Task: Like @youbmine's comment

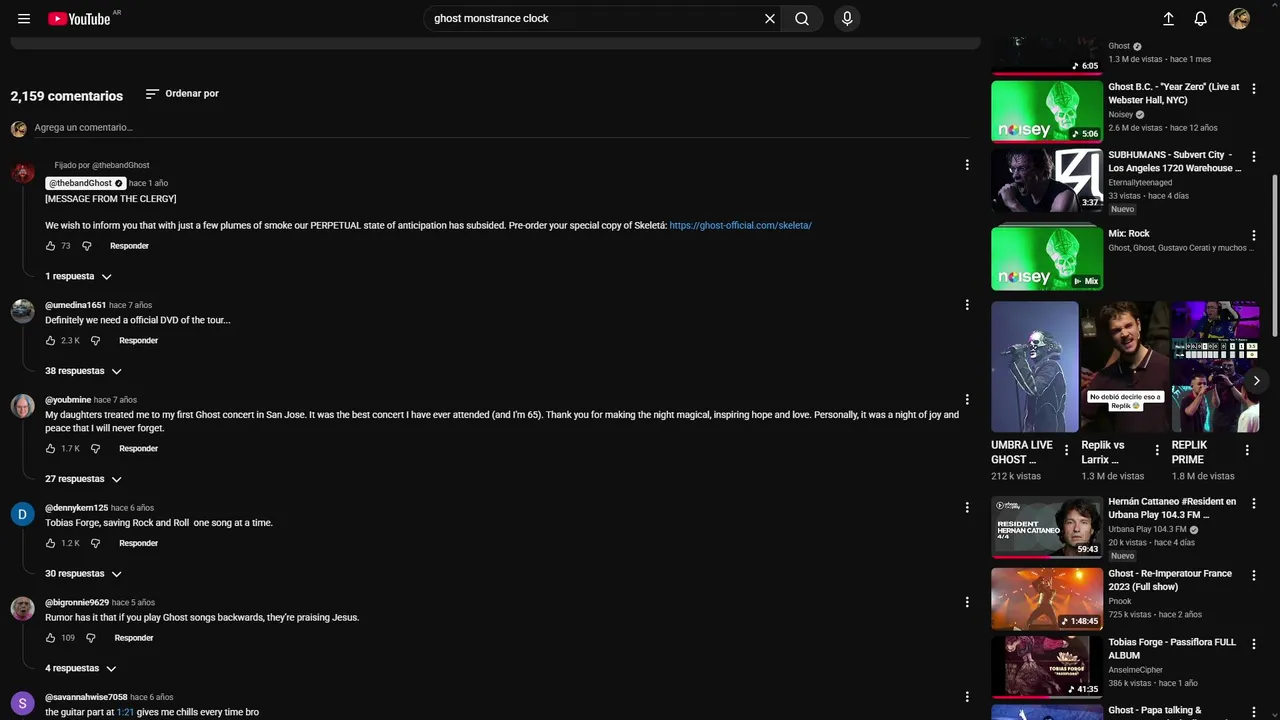Action: (50, 449)
